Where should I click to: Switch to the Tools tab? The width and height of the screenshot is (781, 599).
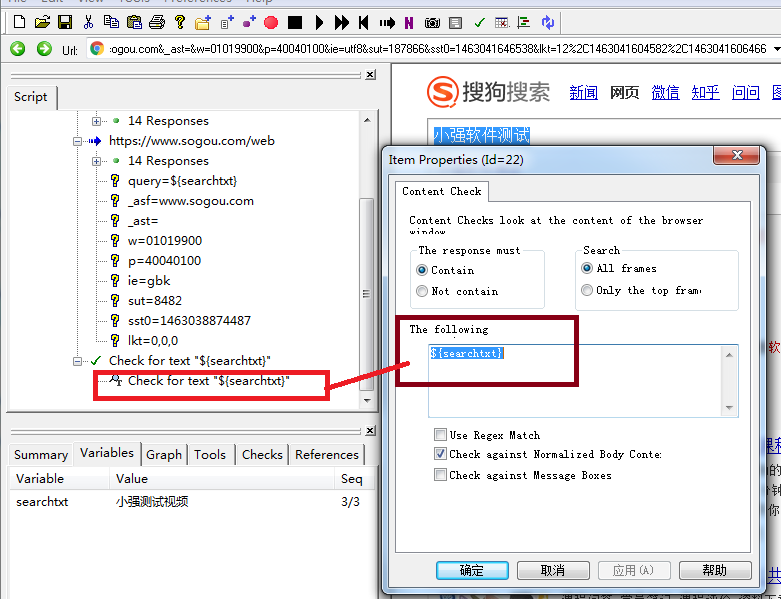pyautogui.click(x=210, y=455)
